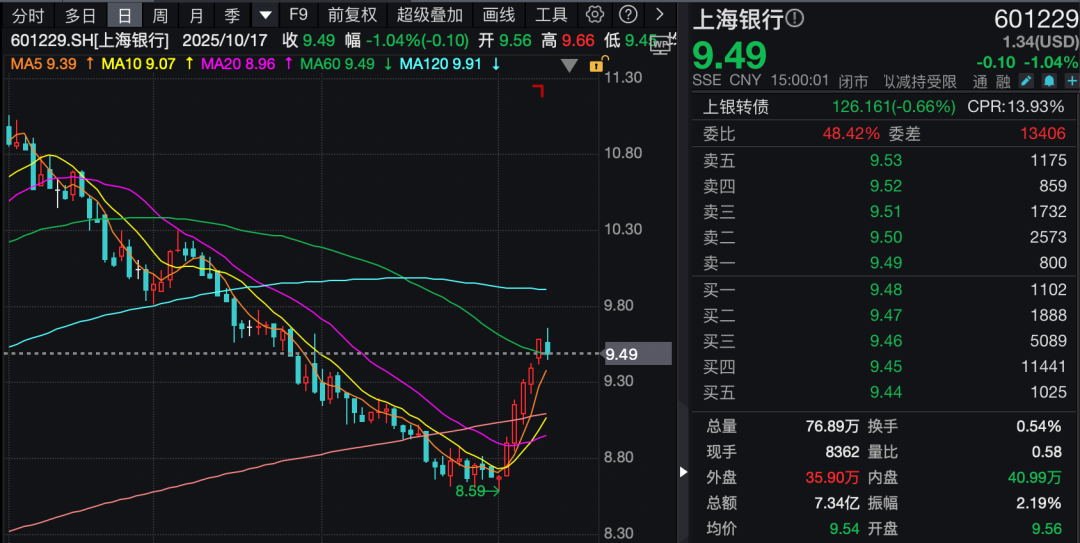Open chart settings gear icon

(595, 15)
